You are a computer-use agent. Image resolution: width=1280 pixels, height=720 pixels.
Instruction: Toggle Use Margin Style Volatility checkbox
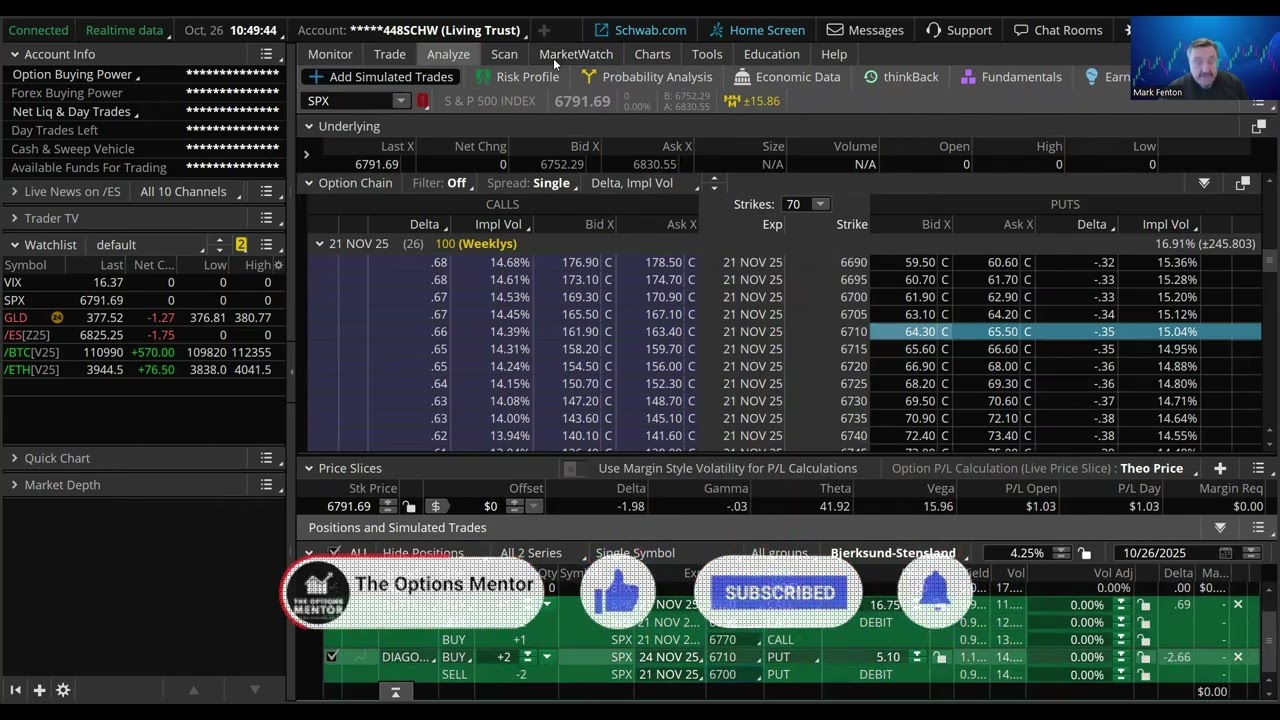point(570,468)
